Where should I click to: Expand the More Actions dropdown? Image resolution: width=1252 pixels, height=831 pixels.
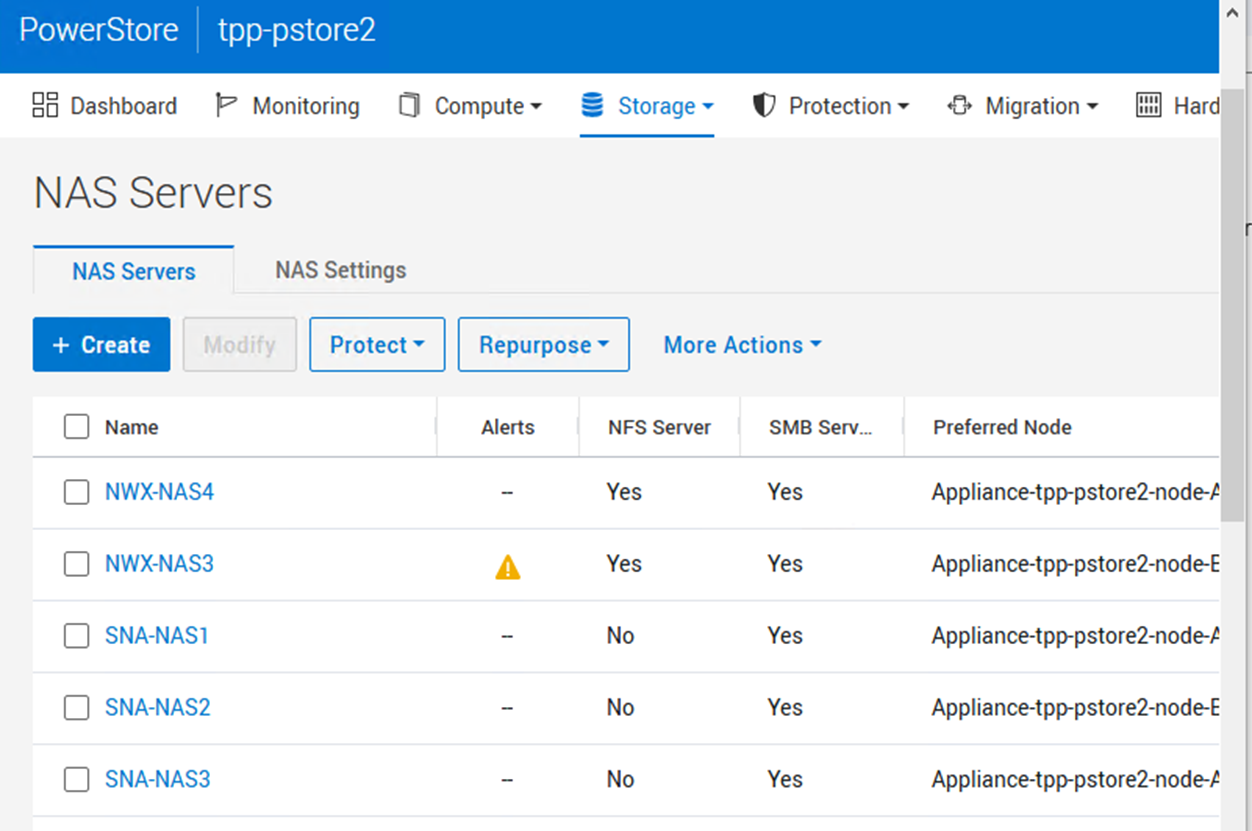coord(742,345)
